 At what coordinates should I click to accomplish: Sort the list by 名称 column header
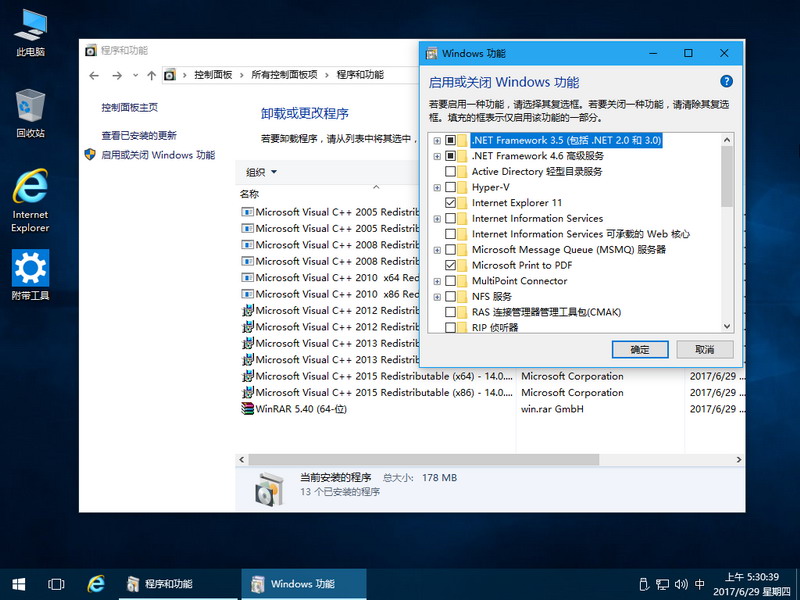click(x=249, y=194)
